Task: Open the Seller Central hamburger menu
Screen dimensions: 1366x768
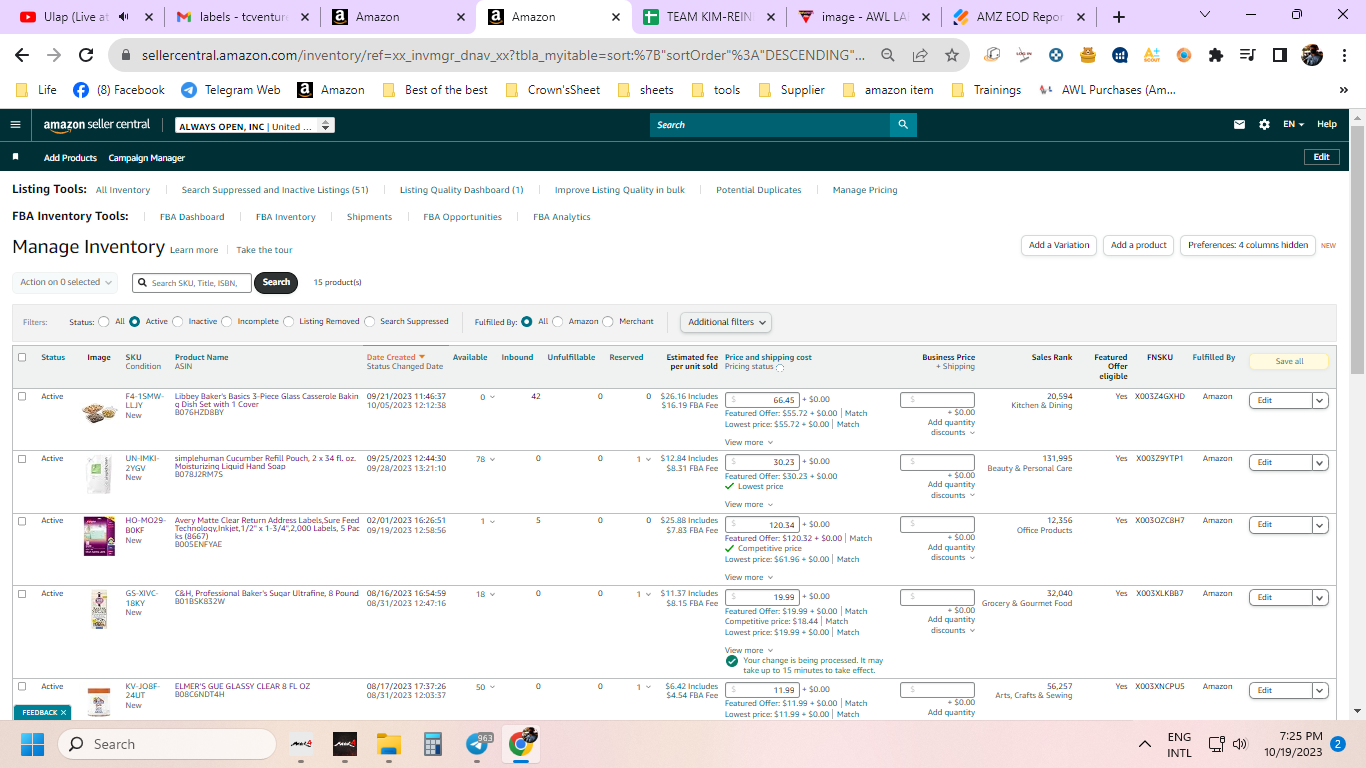Action: coord(15,125)
